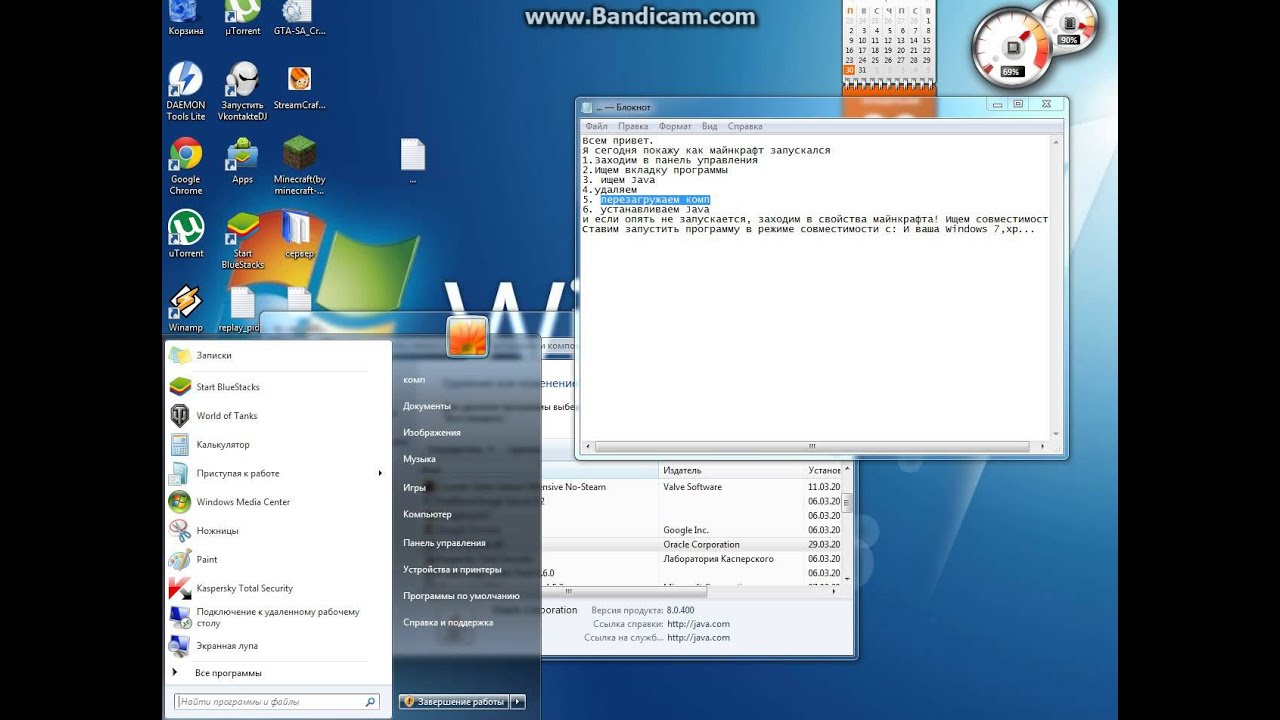Open the shutdown options arrow
Screen dimensions: 1280x720
pos(518,702)
